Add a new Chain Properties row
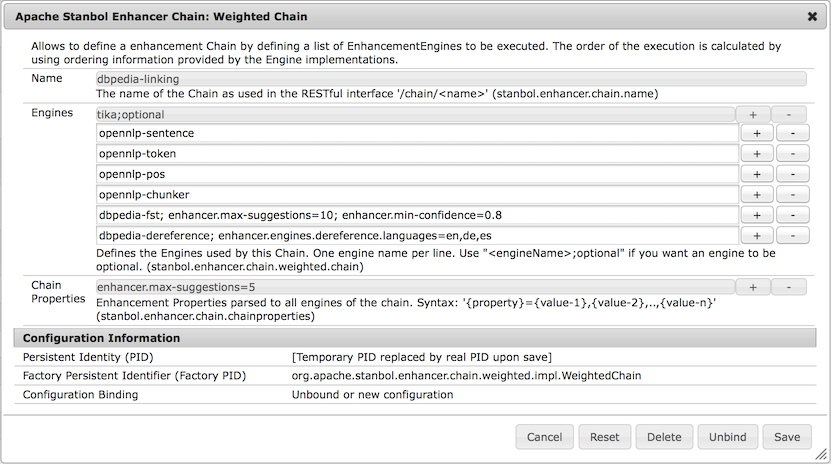This screenshot has width=831, height=464. [753, 287]
